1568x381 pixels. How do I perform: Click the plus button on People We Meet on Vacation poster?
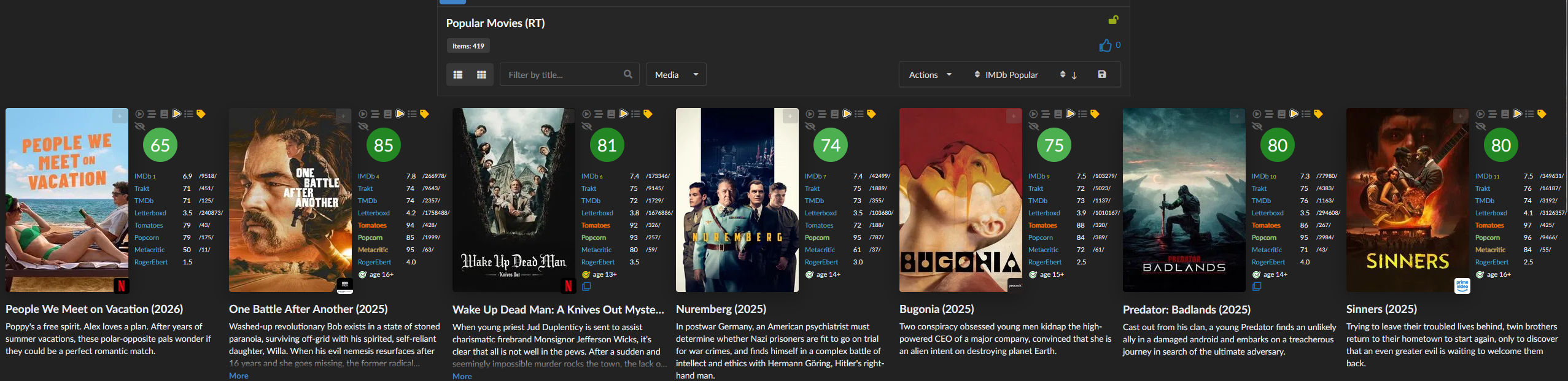coord(120,115)
